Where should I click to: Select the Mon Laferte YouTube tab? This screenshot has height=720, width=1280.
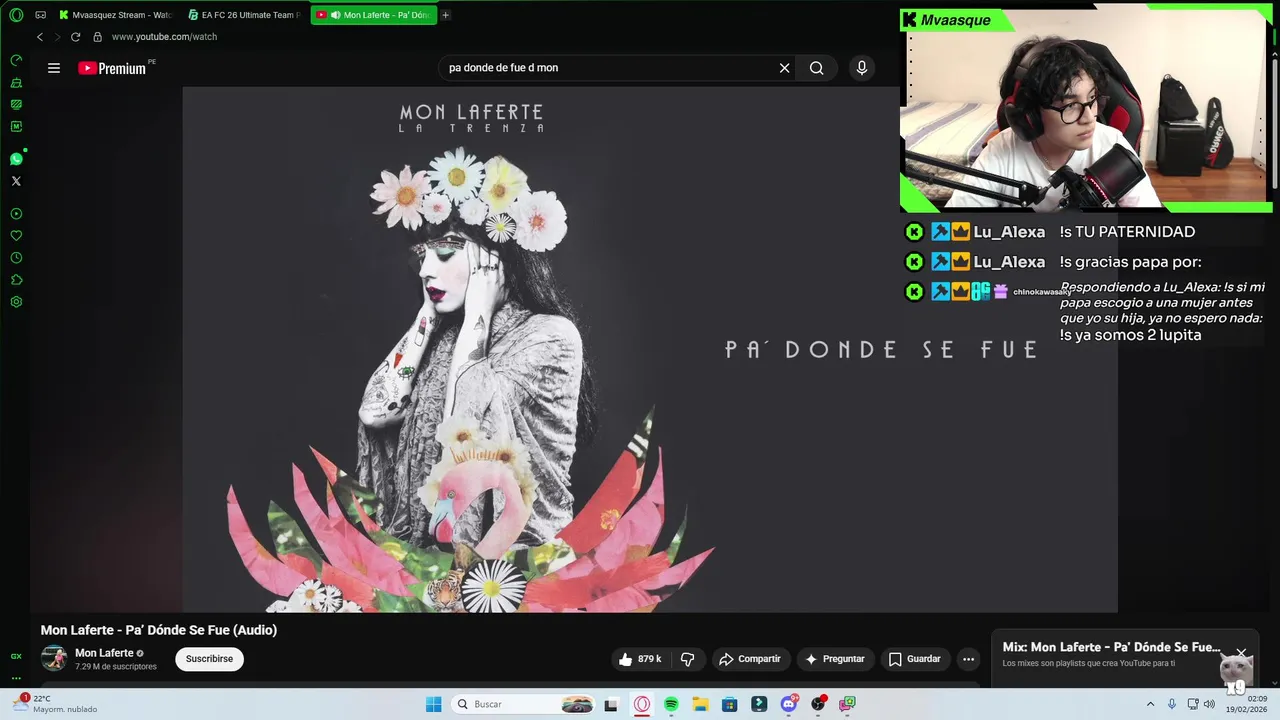pos(374,15)
